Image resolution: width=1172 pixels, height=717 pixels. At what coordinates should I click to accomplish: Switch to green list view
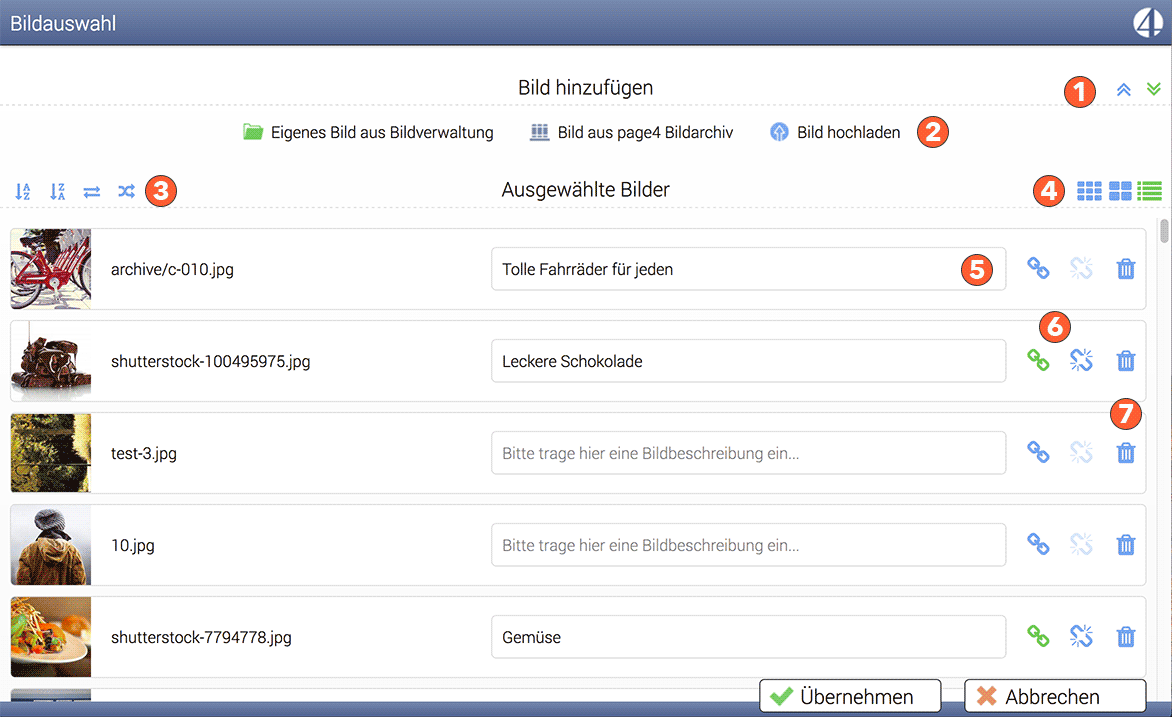click(1150, 191)
